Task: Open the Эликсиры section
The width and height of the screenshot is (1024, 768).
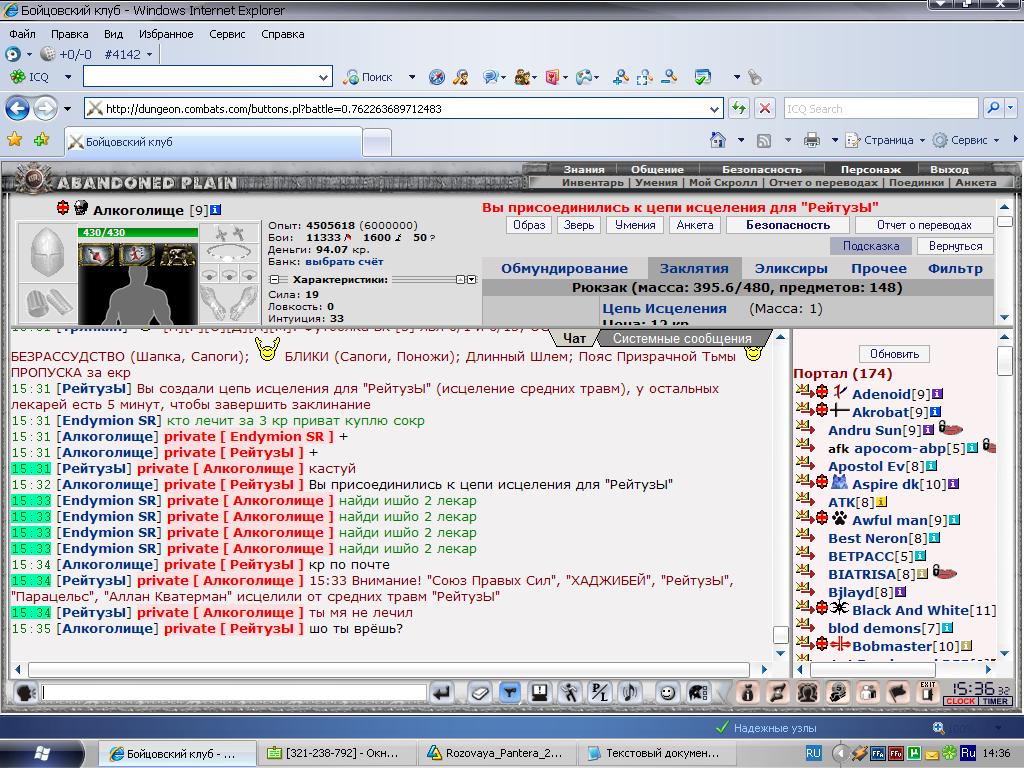Action: (x=791, y=268)
